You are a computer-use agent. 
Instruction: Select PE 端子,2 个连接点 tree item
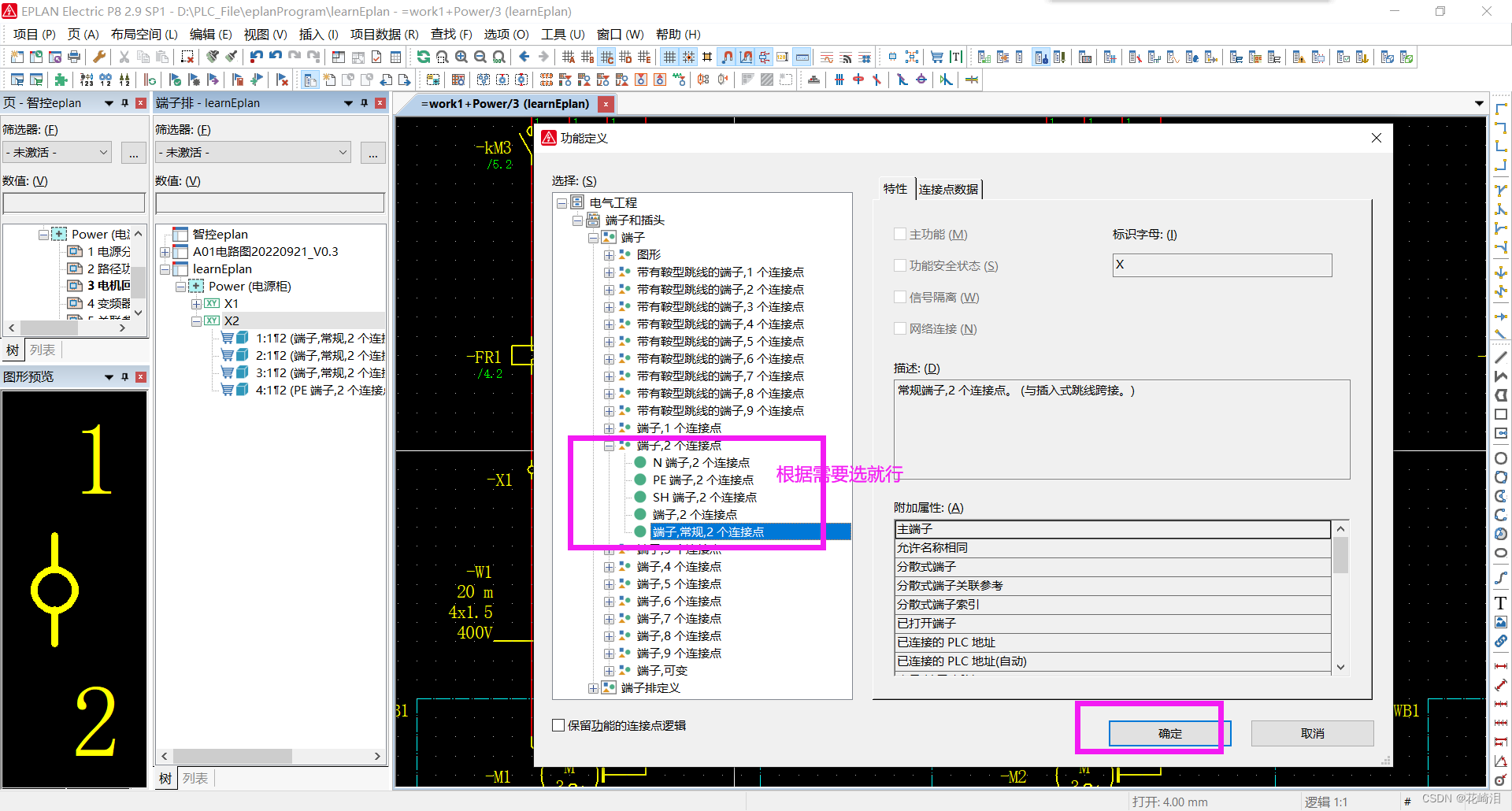702,480
